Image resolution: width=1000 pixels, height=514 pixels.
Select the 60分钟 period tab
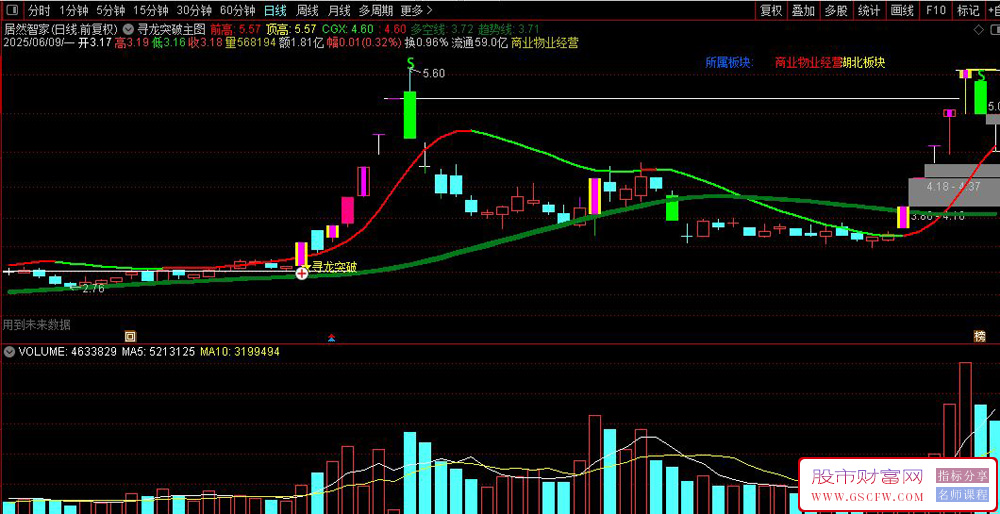238,10
